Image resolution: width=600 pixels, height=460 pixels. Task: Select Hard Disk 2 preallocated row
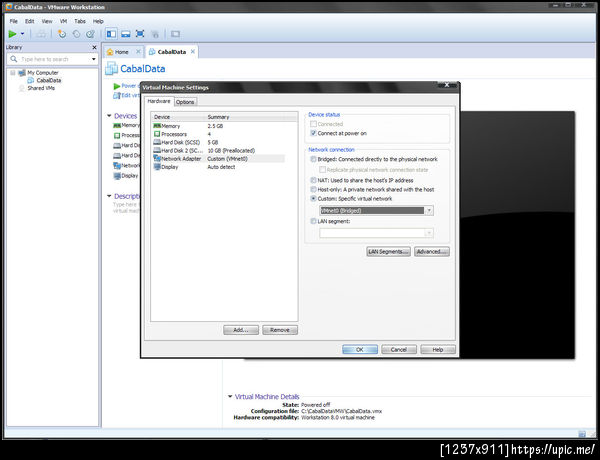coord(218,150)
